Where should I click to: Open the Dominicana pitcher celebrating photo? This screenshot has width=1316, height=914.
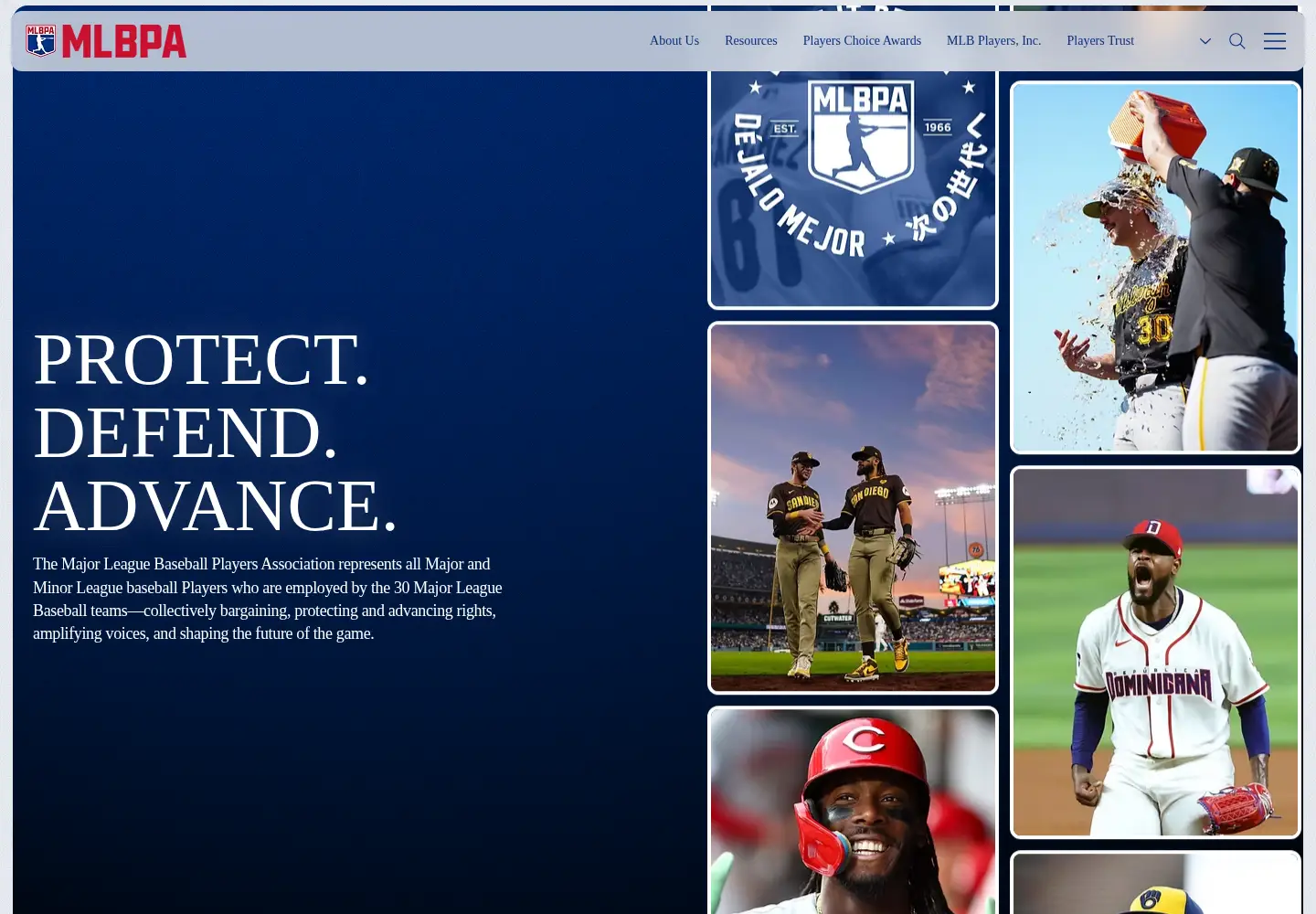(x=1155, y=653)
